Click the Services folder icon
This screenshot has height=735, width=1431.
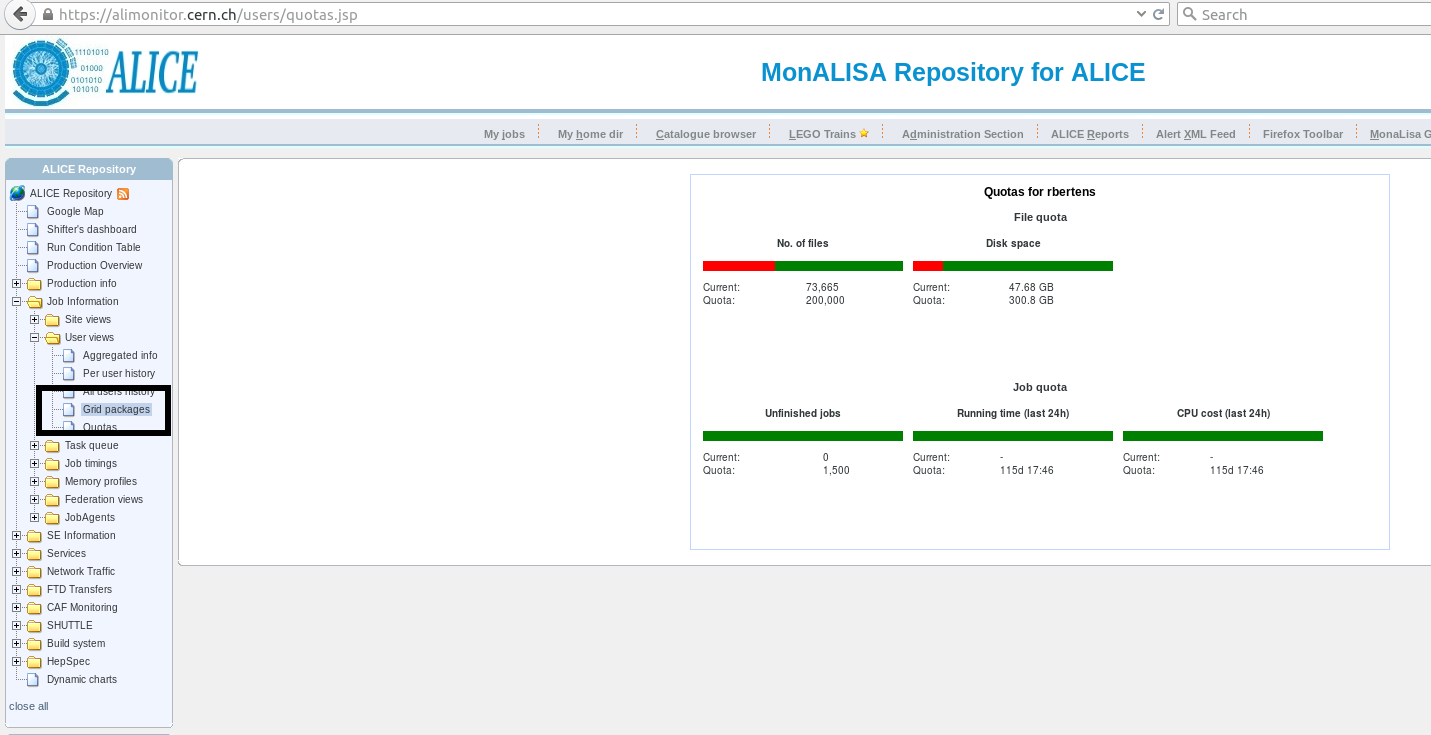click(x=34, y=554)
